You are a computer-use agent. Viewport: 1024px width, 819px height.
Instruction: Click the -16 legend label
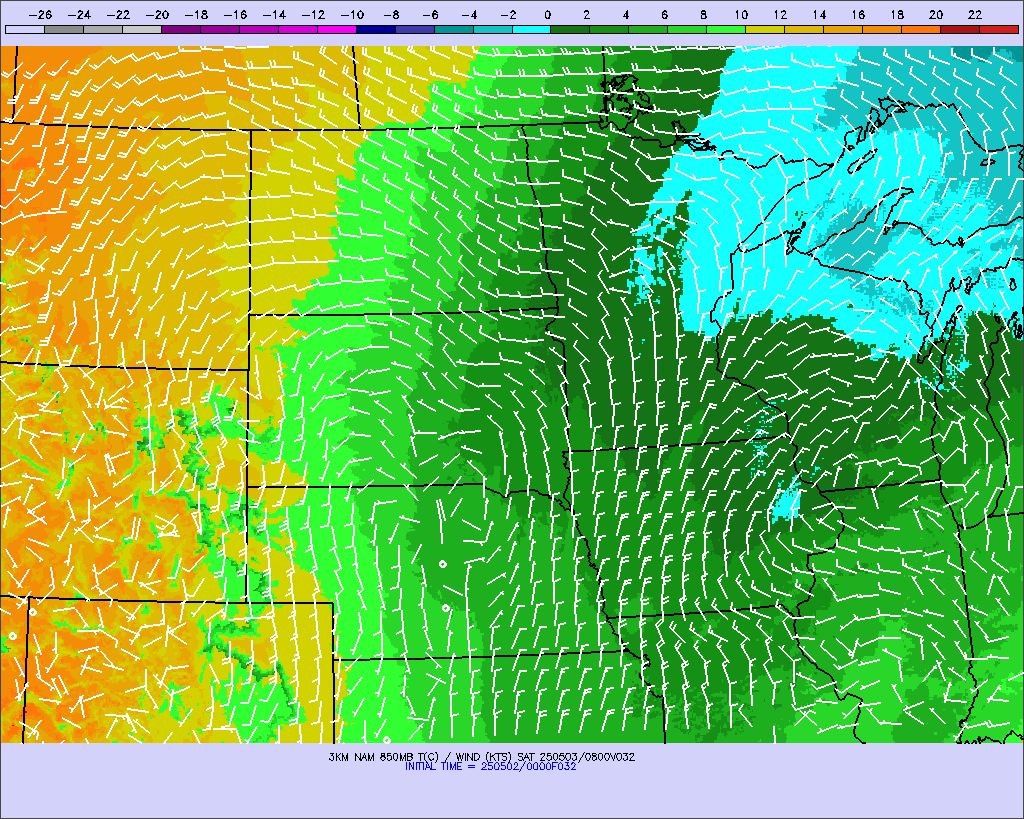[x=235, y=14]
